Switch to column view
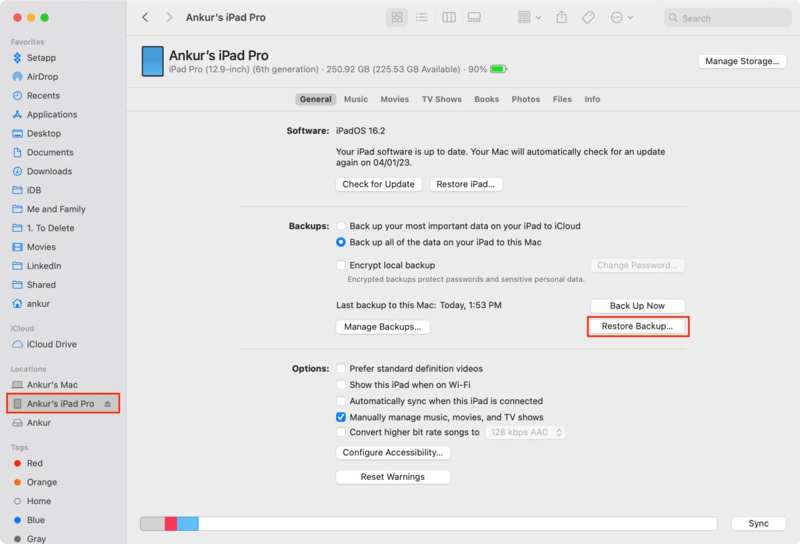Viewport: 800px width, 544px height. (x=448, y=17)
